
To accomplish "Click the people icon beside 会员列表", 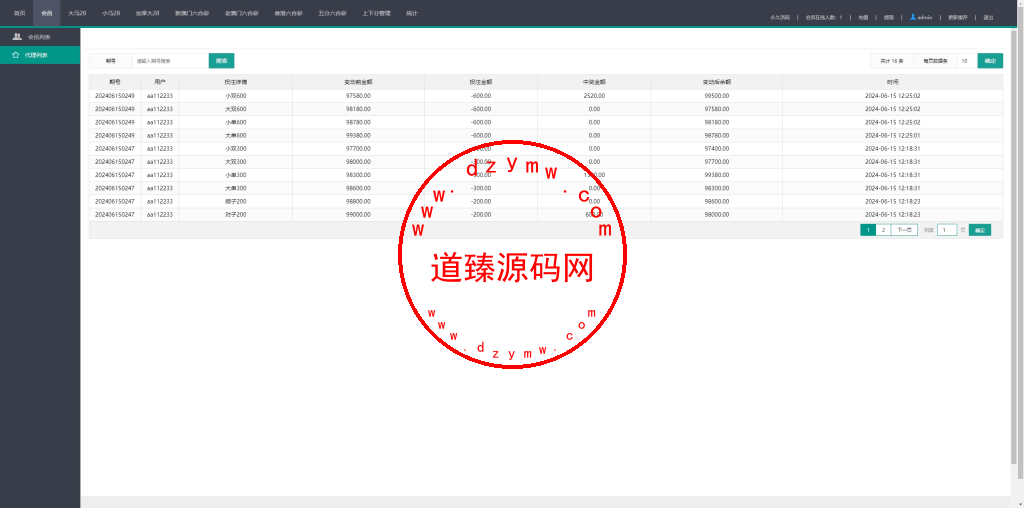I will (18, 37).
